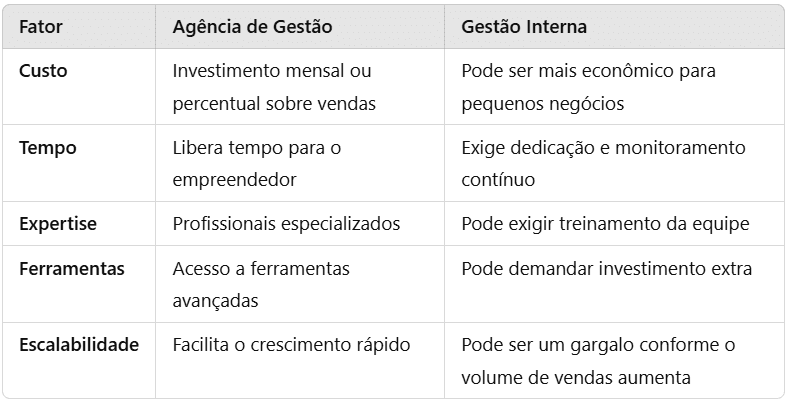Select the "Custo" row label
The height and width of the screenshot is (402, 792).
[x=43, y=72]
